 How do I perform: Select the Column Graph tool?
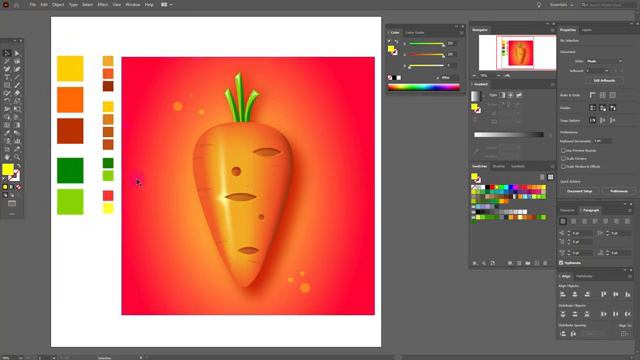[17, 141]
